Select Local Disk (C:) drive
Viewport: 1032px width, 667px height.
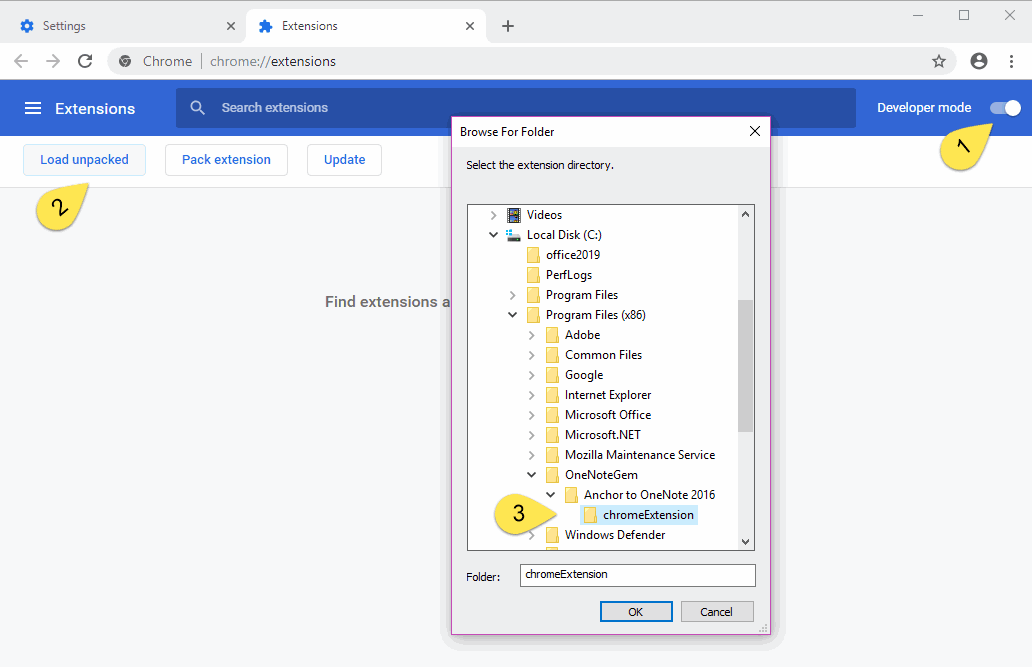(x=564, y=235)
